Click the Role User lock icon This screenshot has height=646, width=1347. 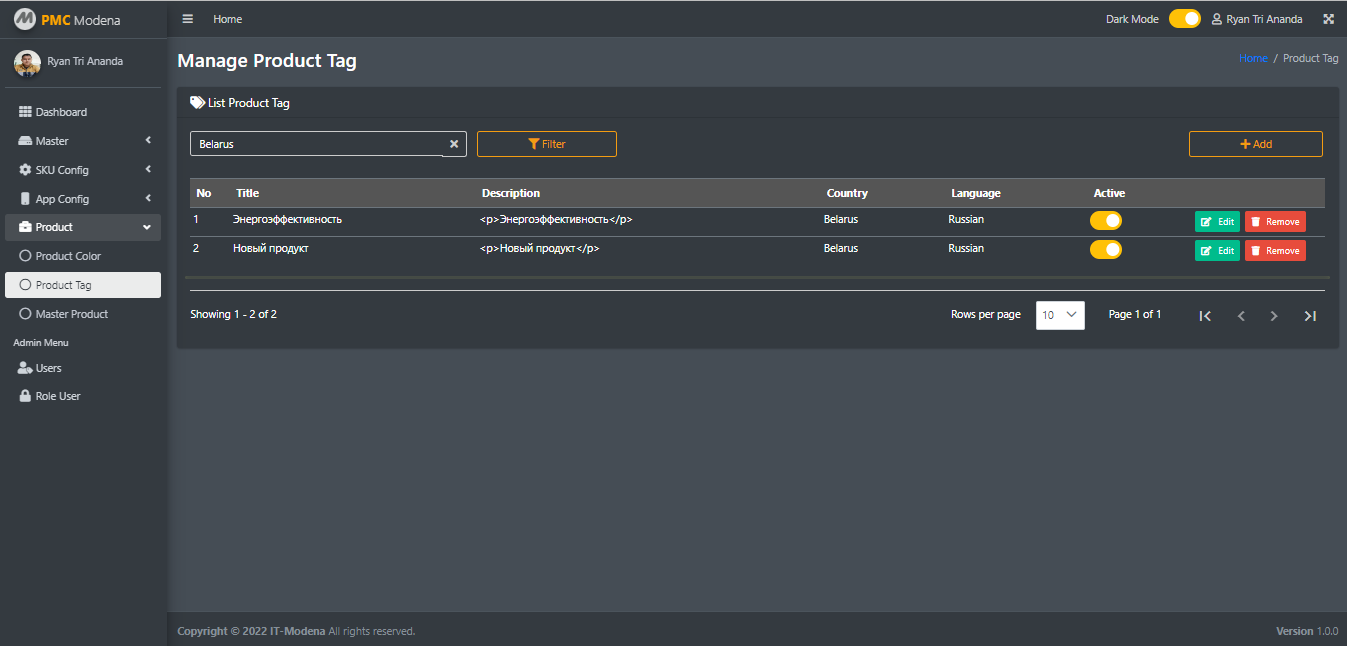[26, 396]
